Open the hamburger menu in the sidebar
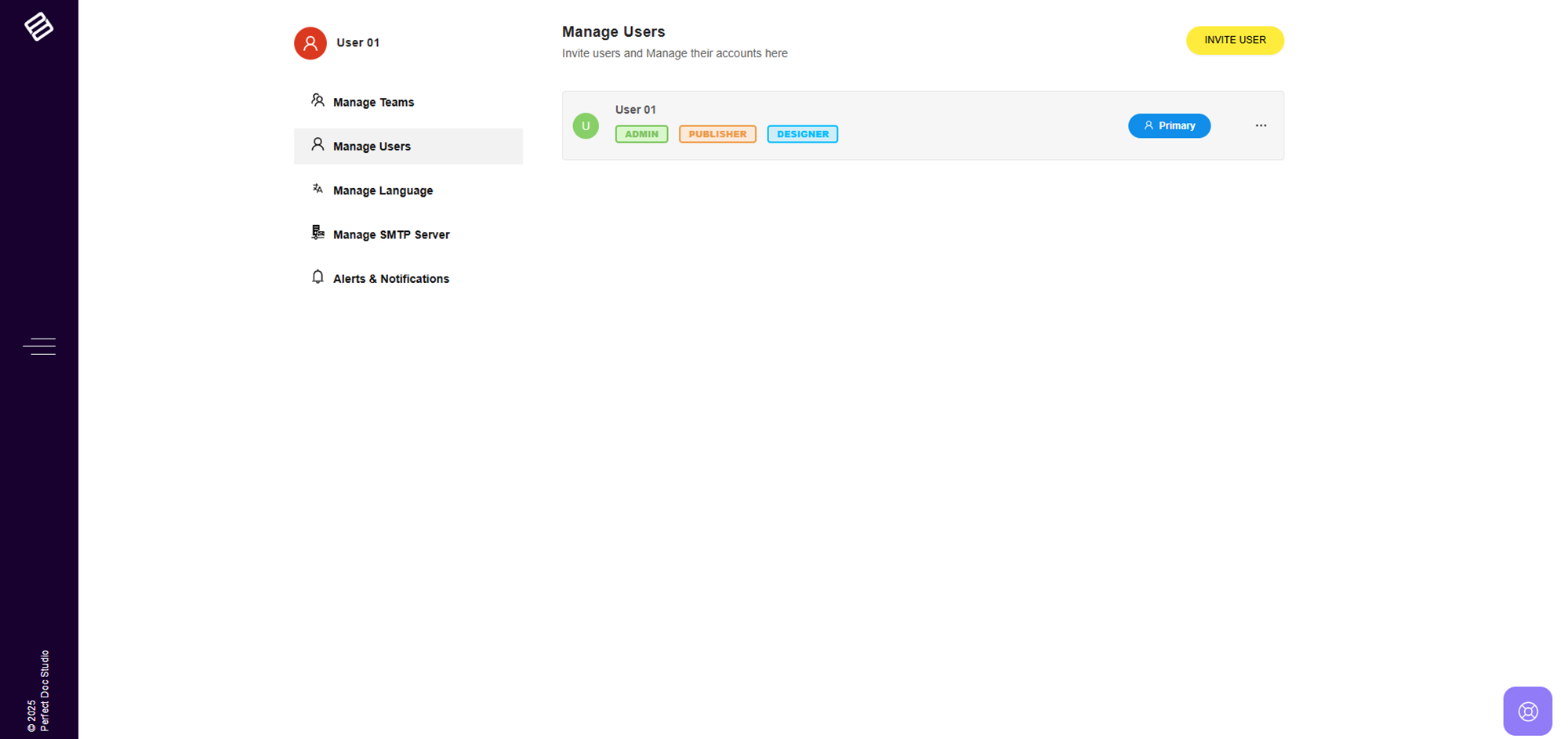Image resolution: width=1568 pixels, height=739 pixels. [x=39, y=346]
